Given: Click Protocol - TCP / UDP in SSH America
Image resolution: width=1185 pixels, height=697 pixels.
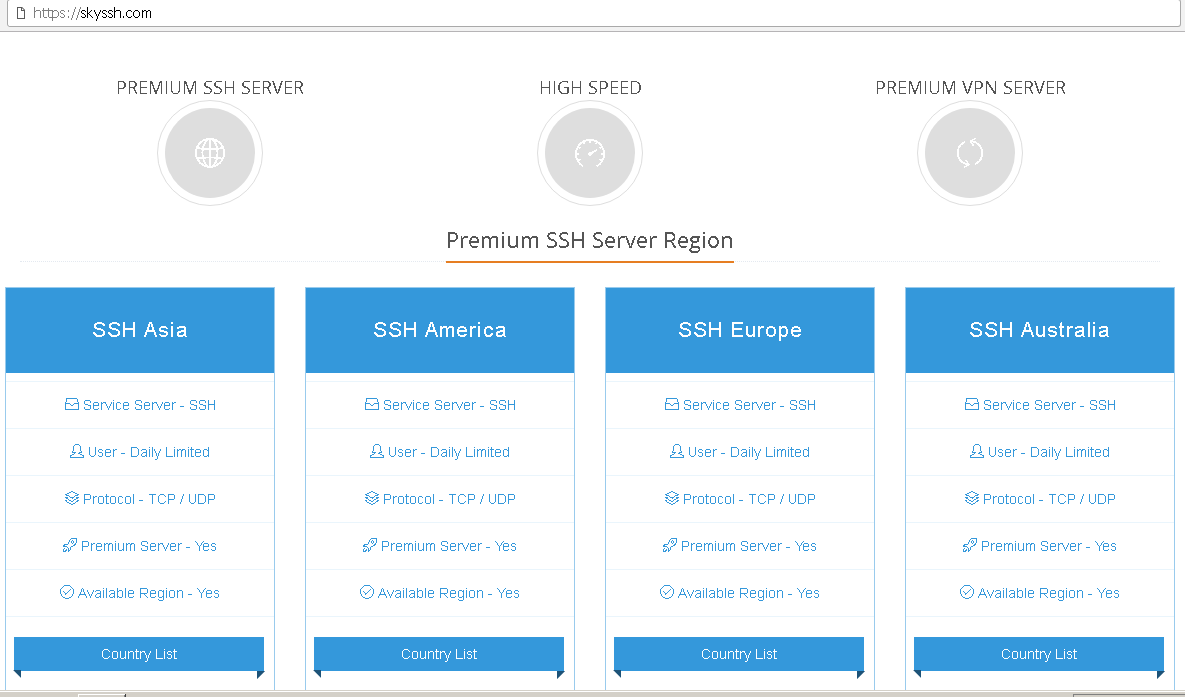Looking at the screenshot, I should pyautogui.click(x=449, y=499).
